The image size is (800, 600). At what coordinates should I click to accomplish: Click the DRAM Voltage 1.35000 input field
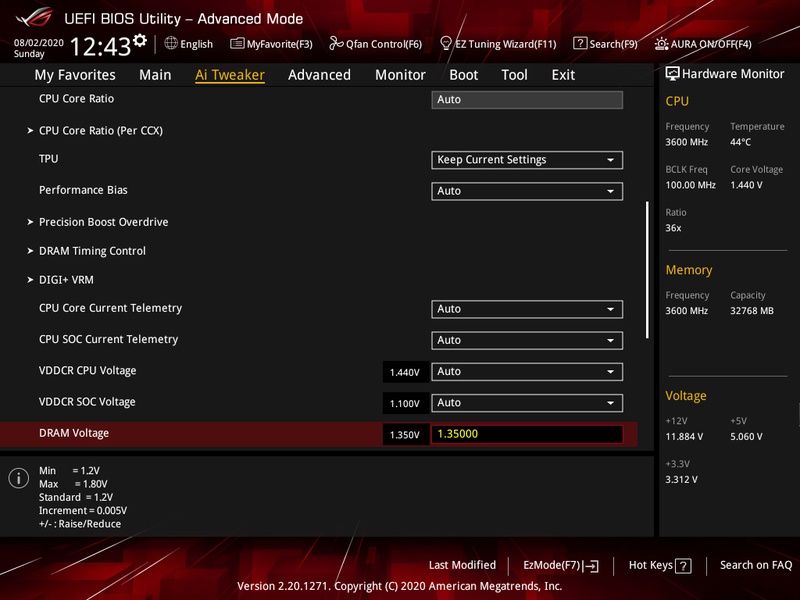click(x=527, y=434)
